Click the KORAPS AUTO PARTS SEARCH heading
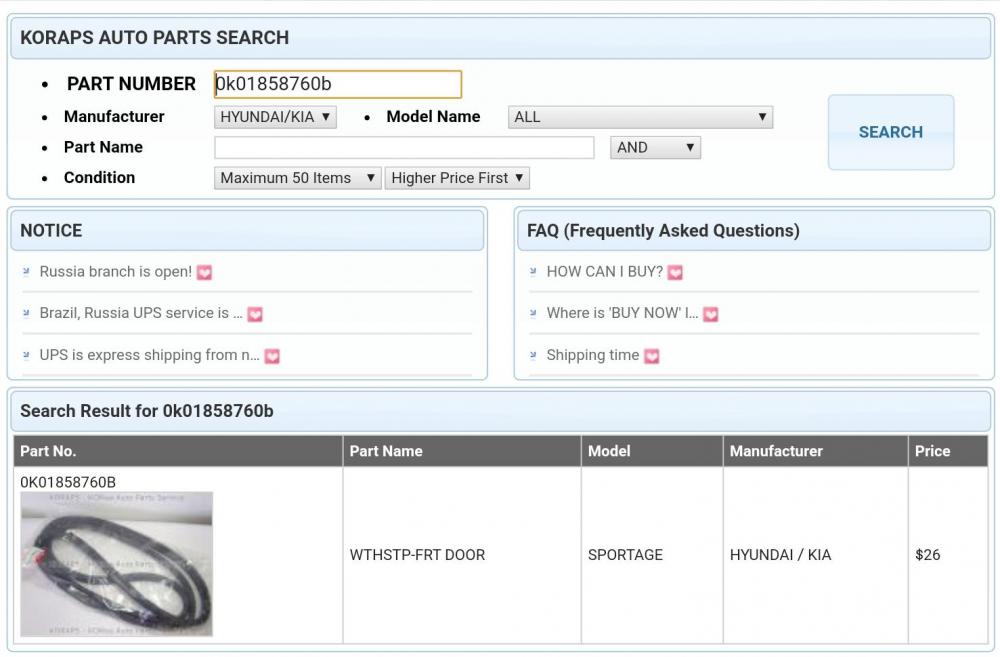Image resolution: width=1000 pixels, height=657 pixels. [x=154, y=38]
